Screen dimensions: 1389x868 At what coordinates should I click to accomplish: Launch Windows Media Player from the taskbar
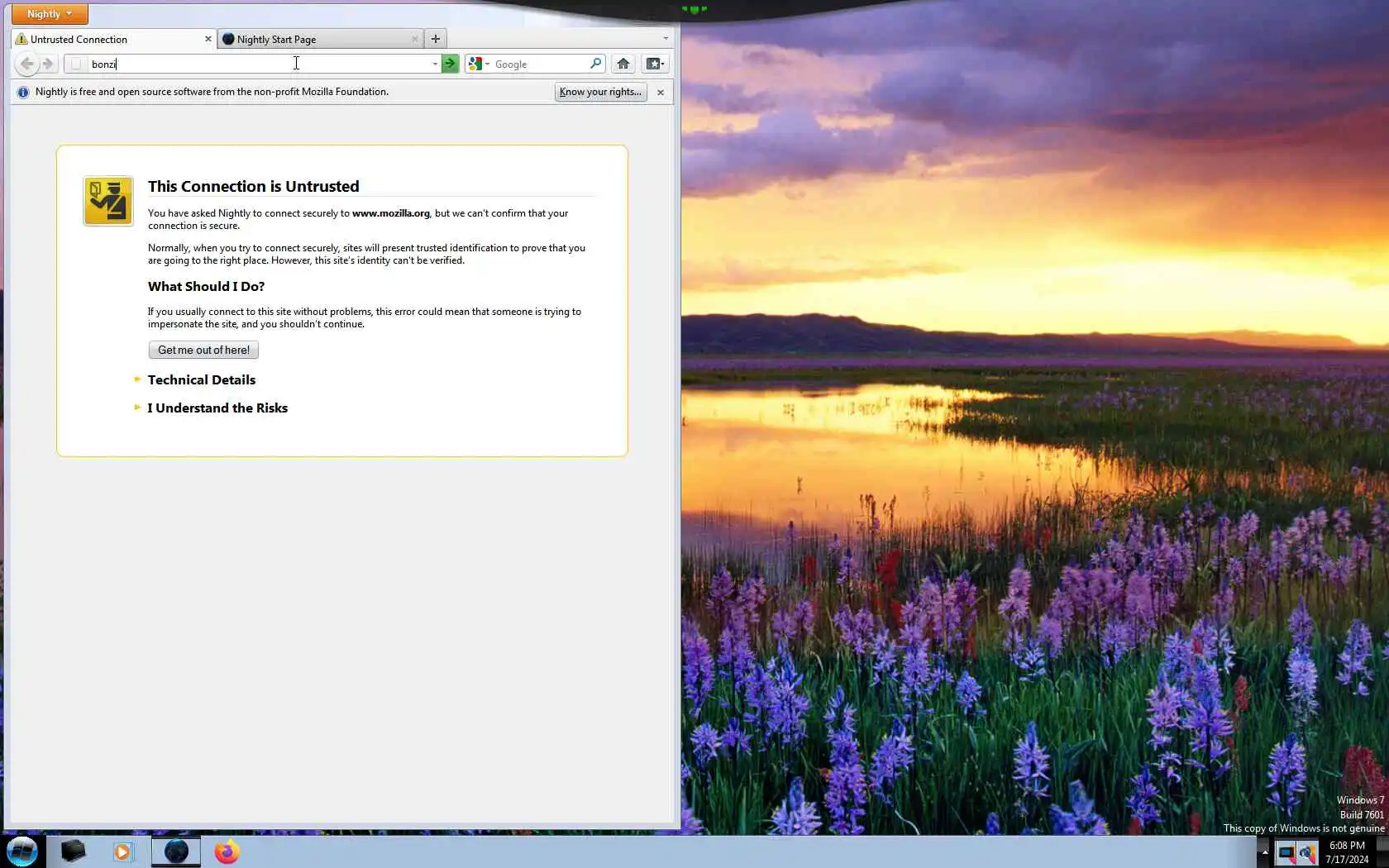[123, 851]
